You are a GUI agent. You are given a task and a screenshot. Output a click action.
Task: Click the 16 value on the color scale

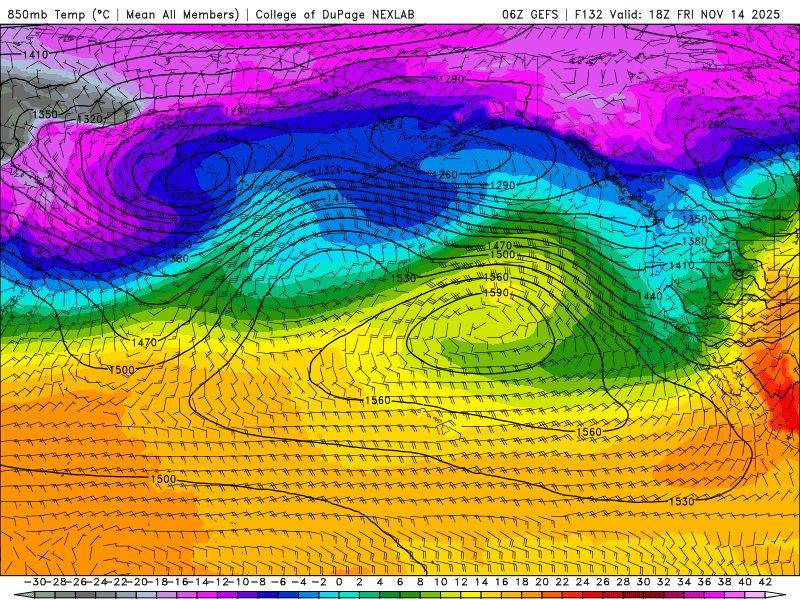pyautogui.click(x=502, y=582)
